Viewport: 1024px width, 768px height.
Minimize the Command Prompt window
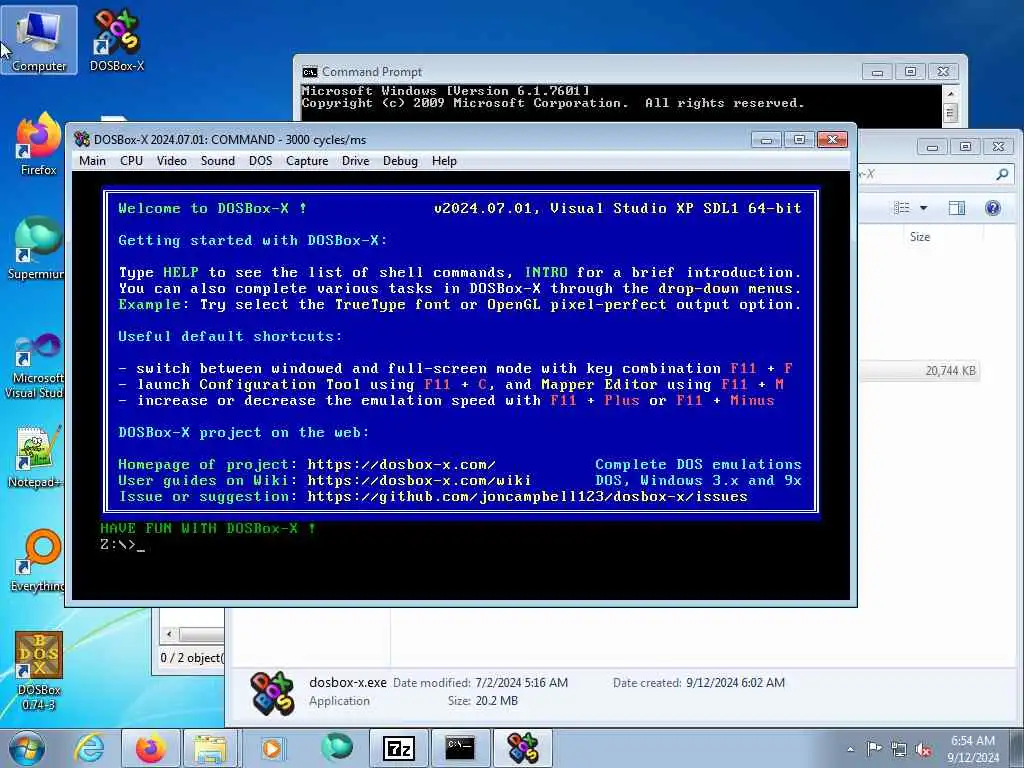[877, 72]
